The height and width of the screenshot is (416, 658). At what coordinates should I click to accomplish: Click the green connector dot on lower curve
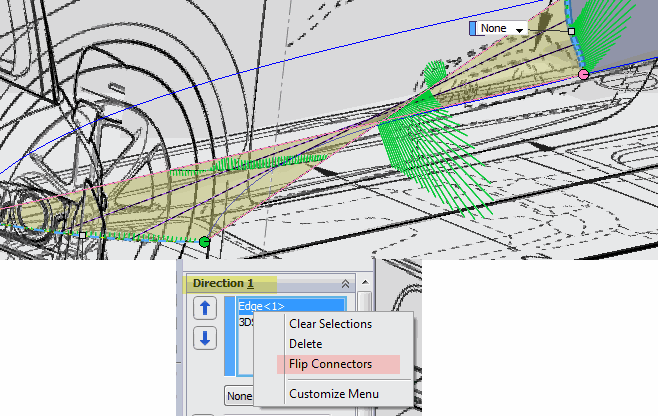tap(204, 241)
